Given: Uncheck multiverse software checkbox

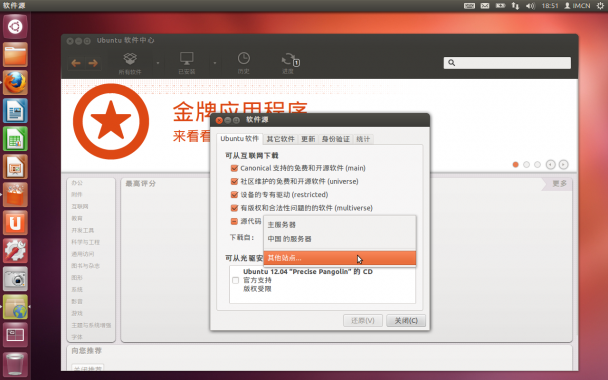Looking at the screenshot, I should pos(234,208).
